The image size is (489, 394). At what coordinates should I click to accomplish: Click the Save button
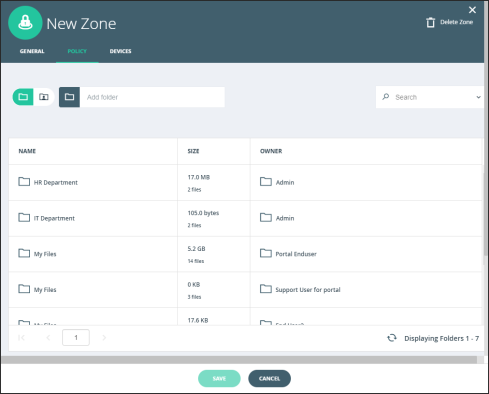(x=219, y=379)
